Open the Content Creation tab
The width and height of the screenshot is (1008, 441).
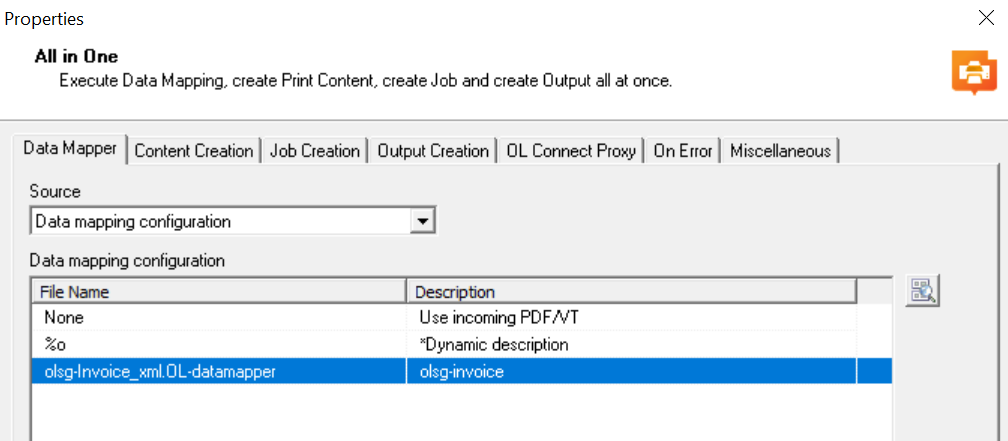(x=194, y=151)
